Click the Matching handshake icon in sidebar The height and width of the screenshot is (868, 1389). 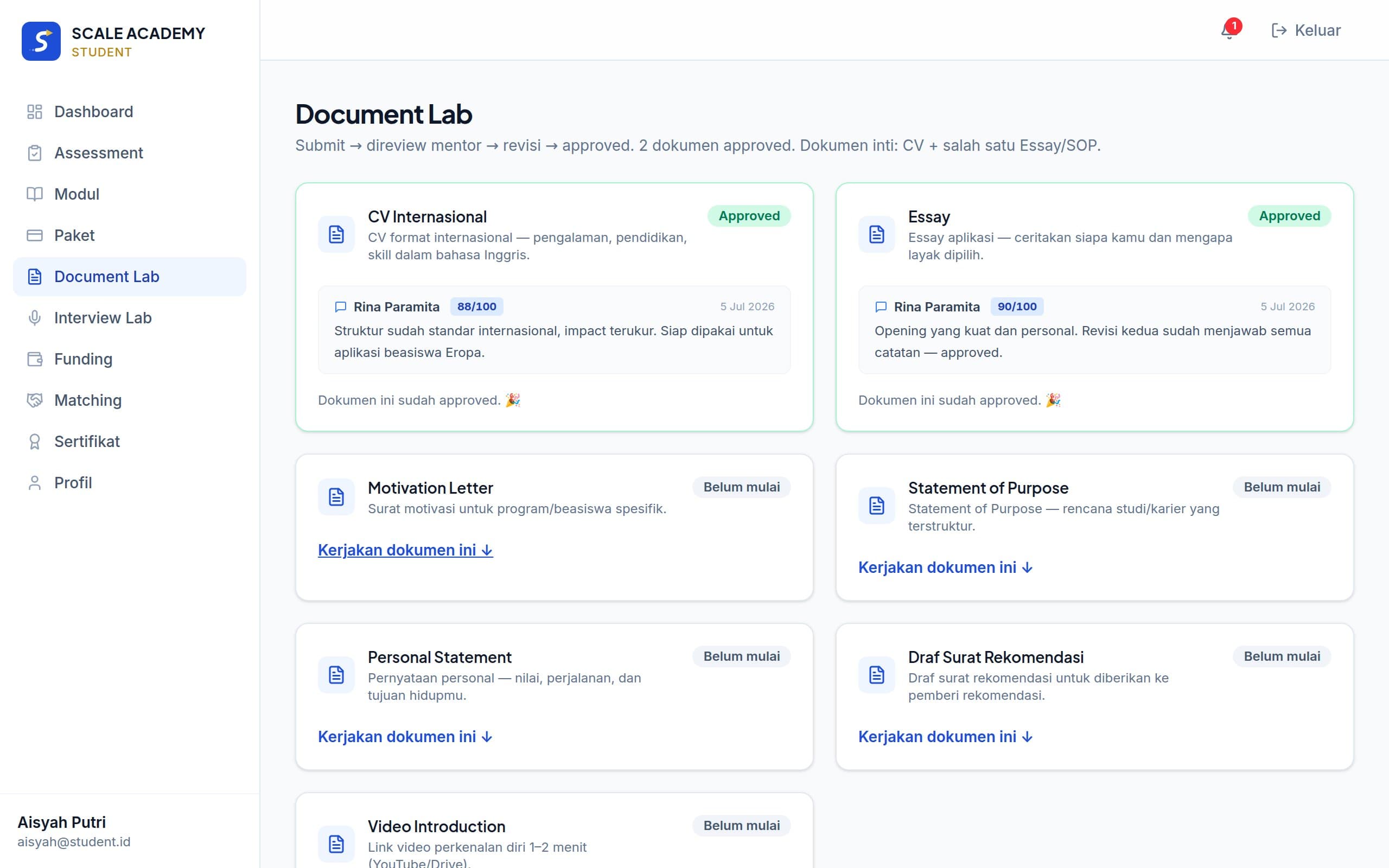click(34, 400)
